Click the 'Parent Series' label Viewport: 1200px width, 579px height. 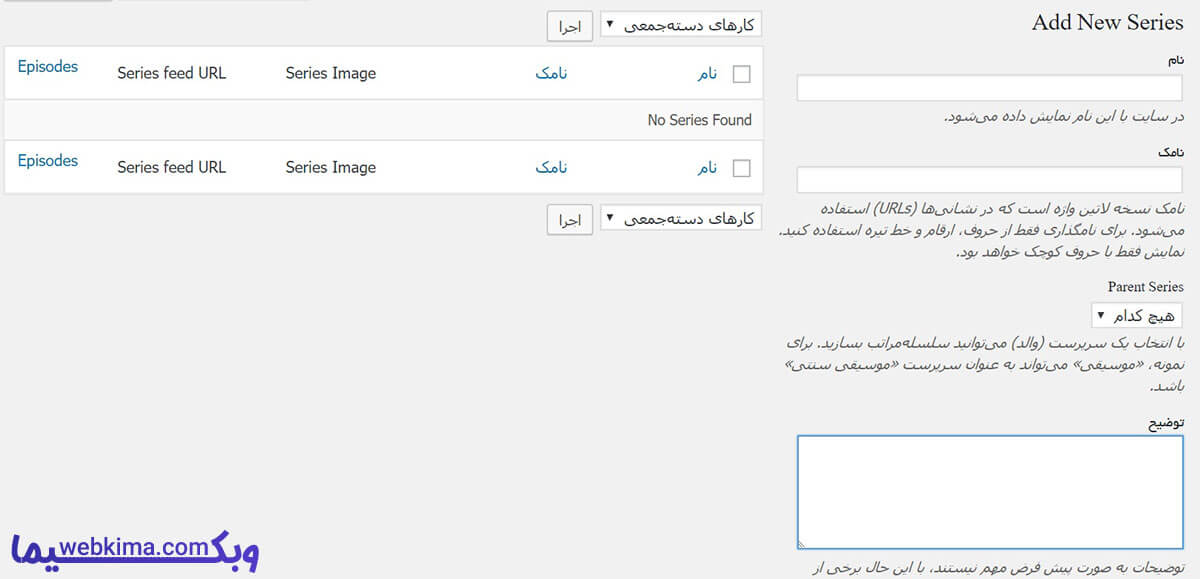[1146, 287]
